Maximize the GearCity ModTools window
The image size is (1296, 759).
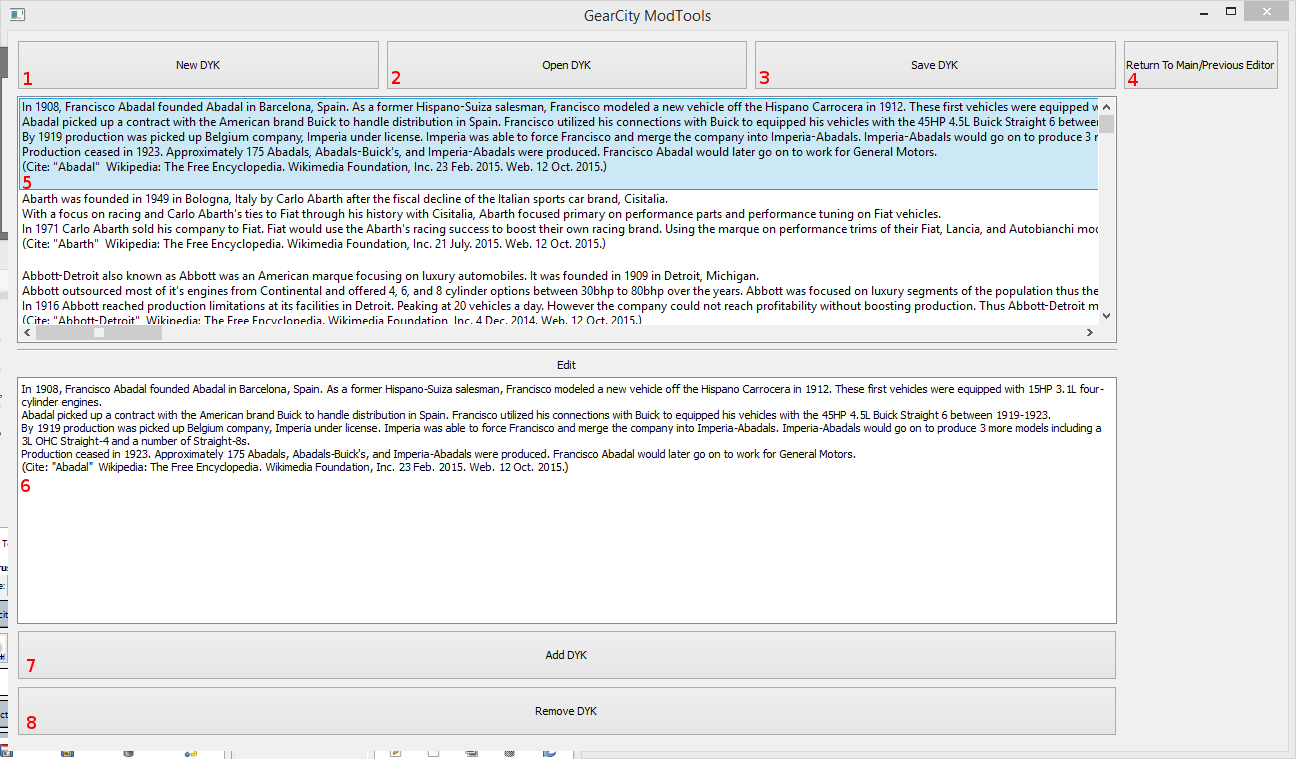tap(1231, 12)
